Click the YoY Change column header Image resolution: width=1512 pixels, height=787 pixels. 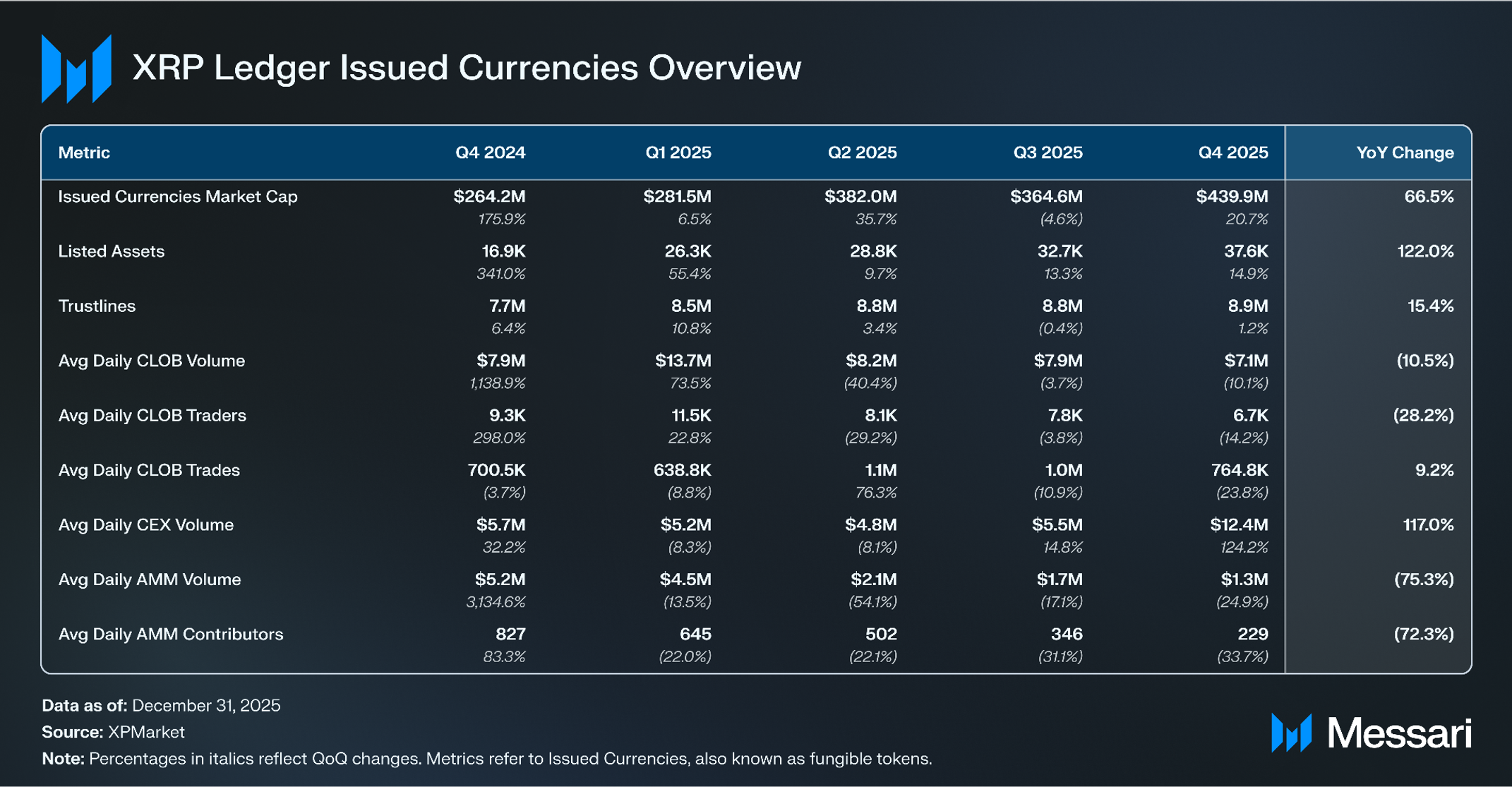click(x=1404, y=152)
